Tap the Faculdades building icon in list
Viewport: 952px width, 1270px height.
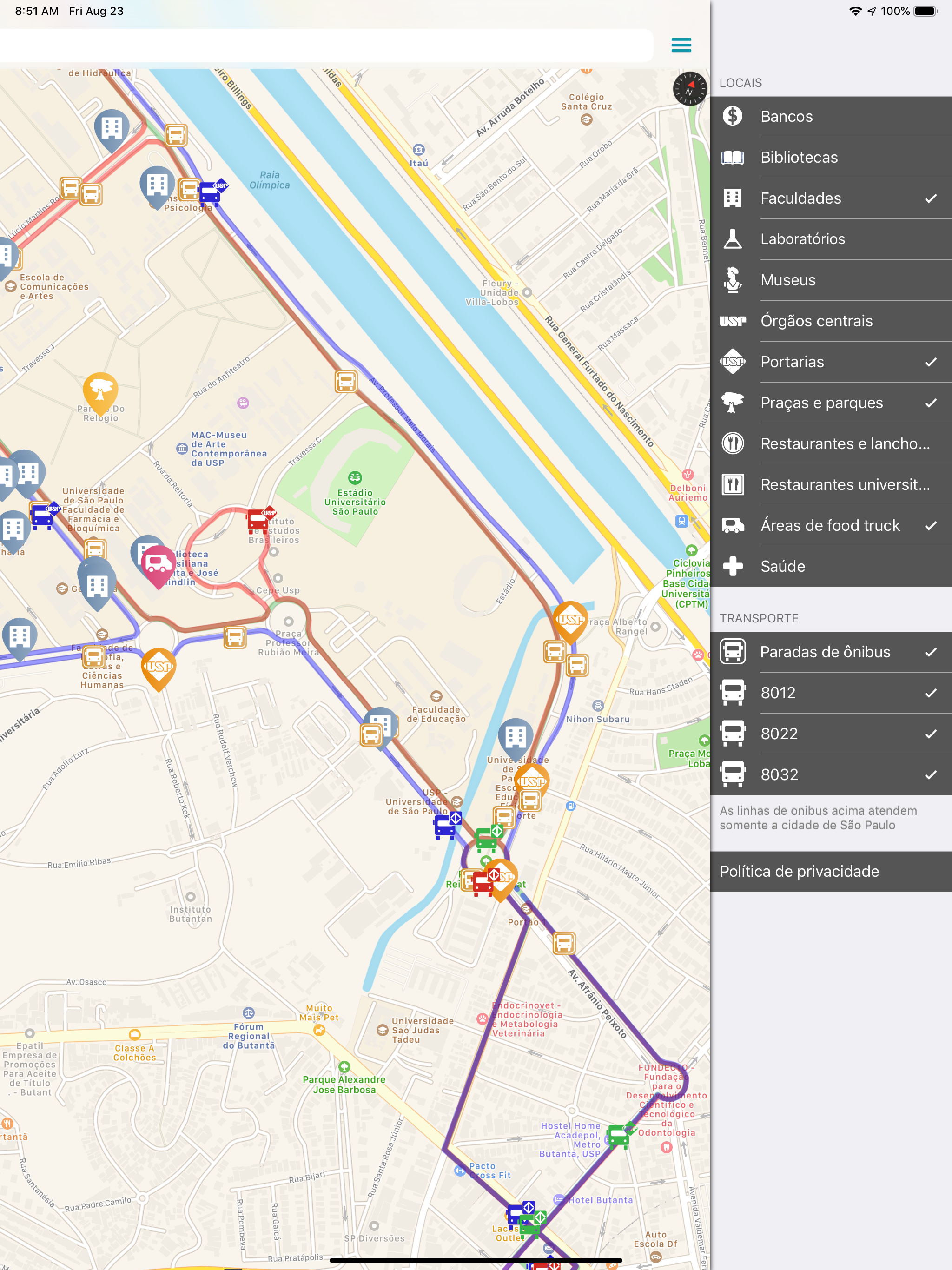pyautogui.click(x=733, y=198)
